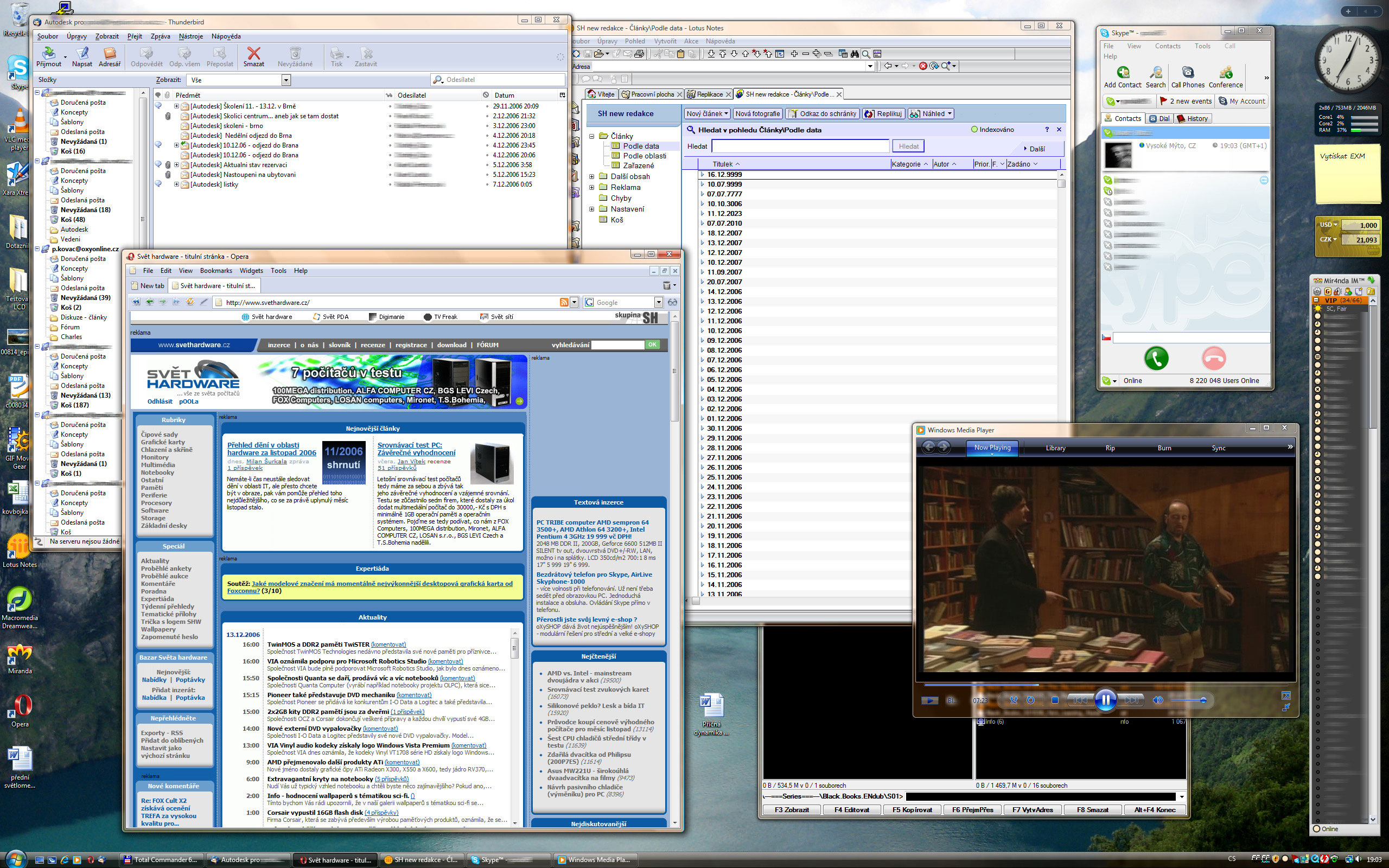Open the Nový článek dropdown button

(707, 114)
